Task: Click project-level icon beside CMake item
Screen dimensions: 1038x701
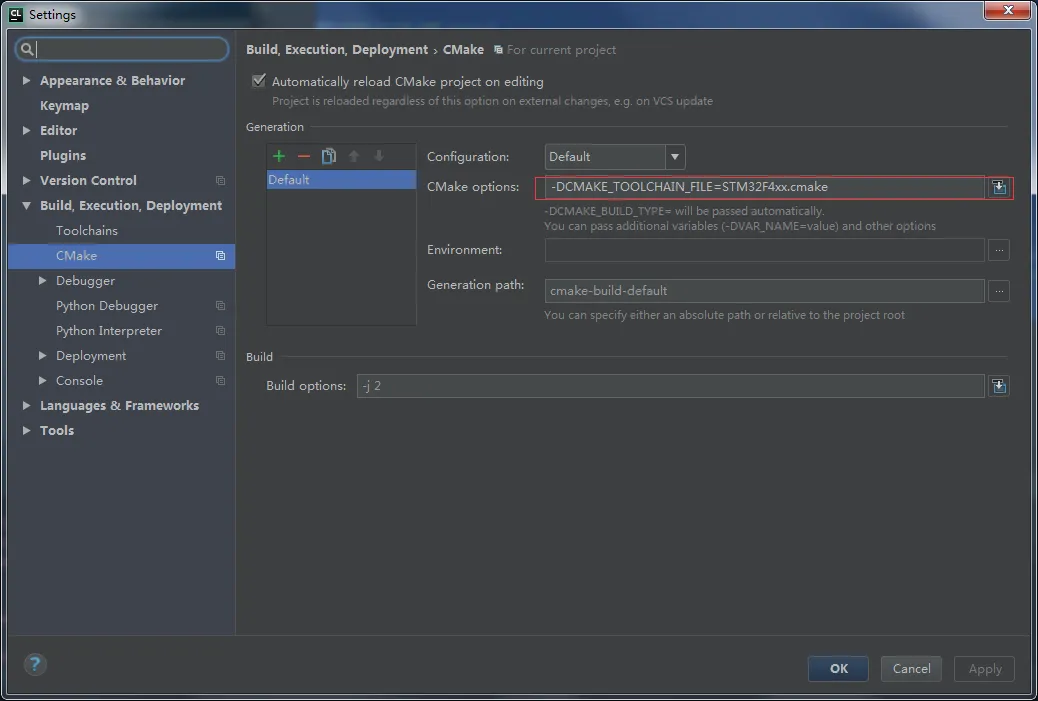Action: (x=220, y=256)
